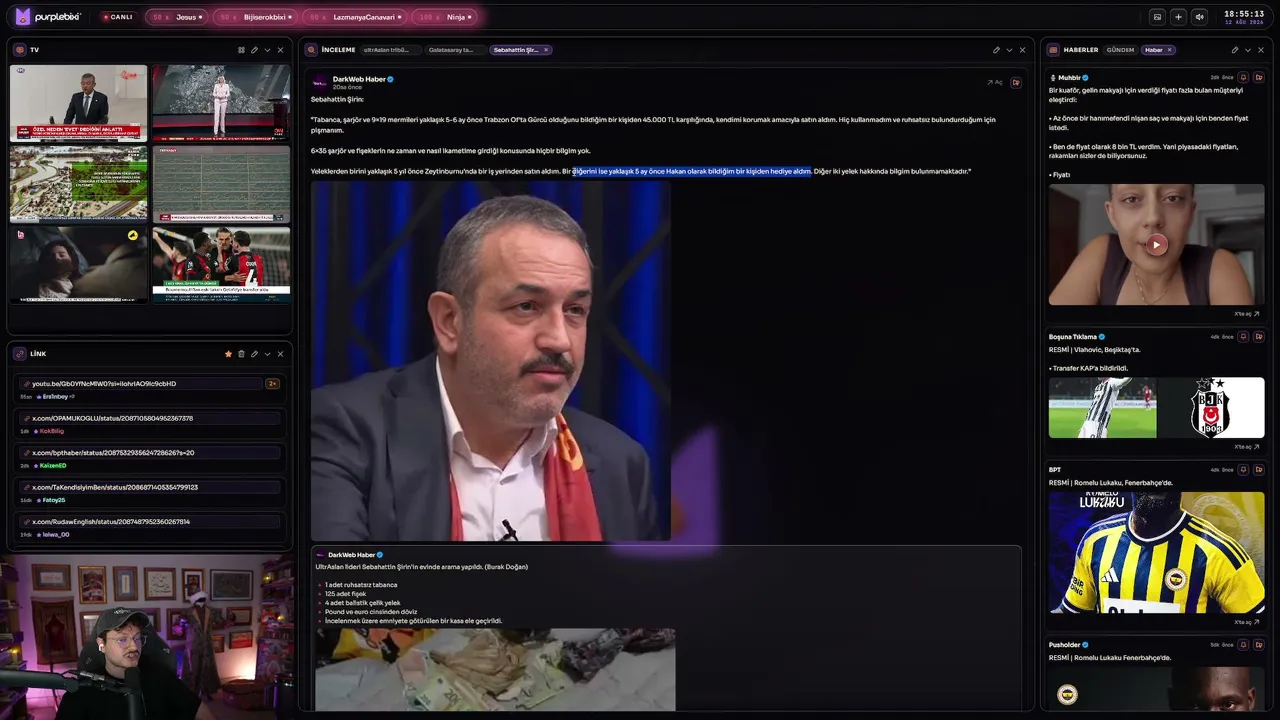Open the x.com/OPAMUKOGLU status link
Screen dimensions: 1280x720
coord(150,418)
